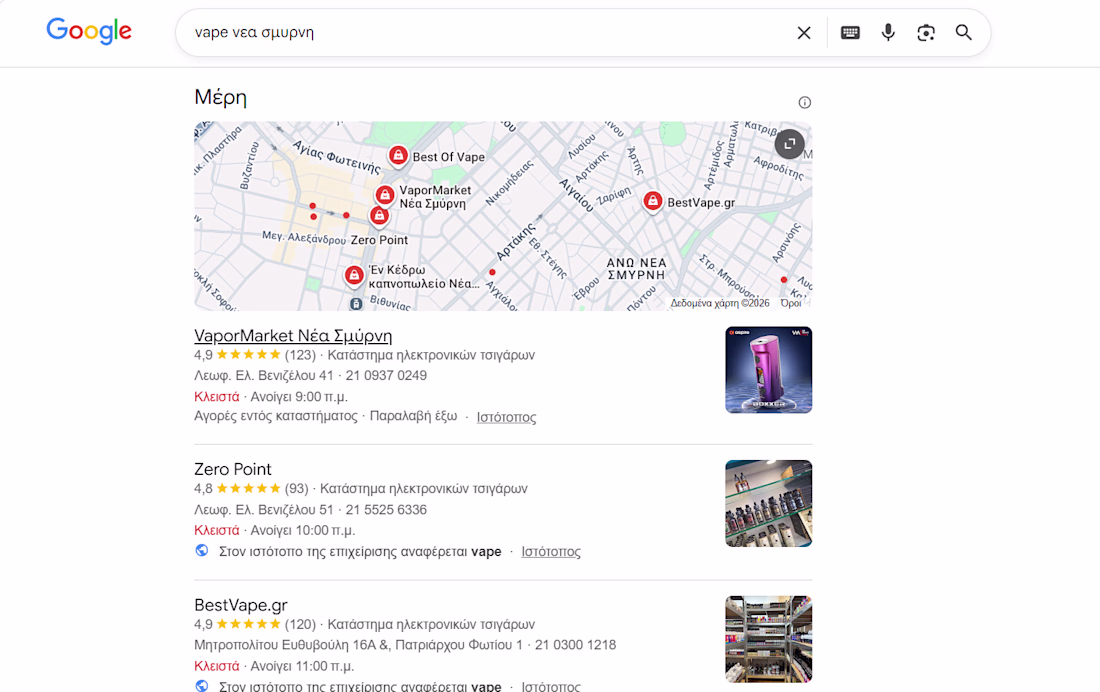Click the Δεδομένα χάρτη ©2026 attribution
The image size is (1100, 692).
click(x=720, y=303)
